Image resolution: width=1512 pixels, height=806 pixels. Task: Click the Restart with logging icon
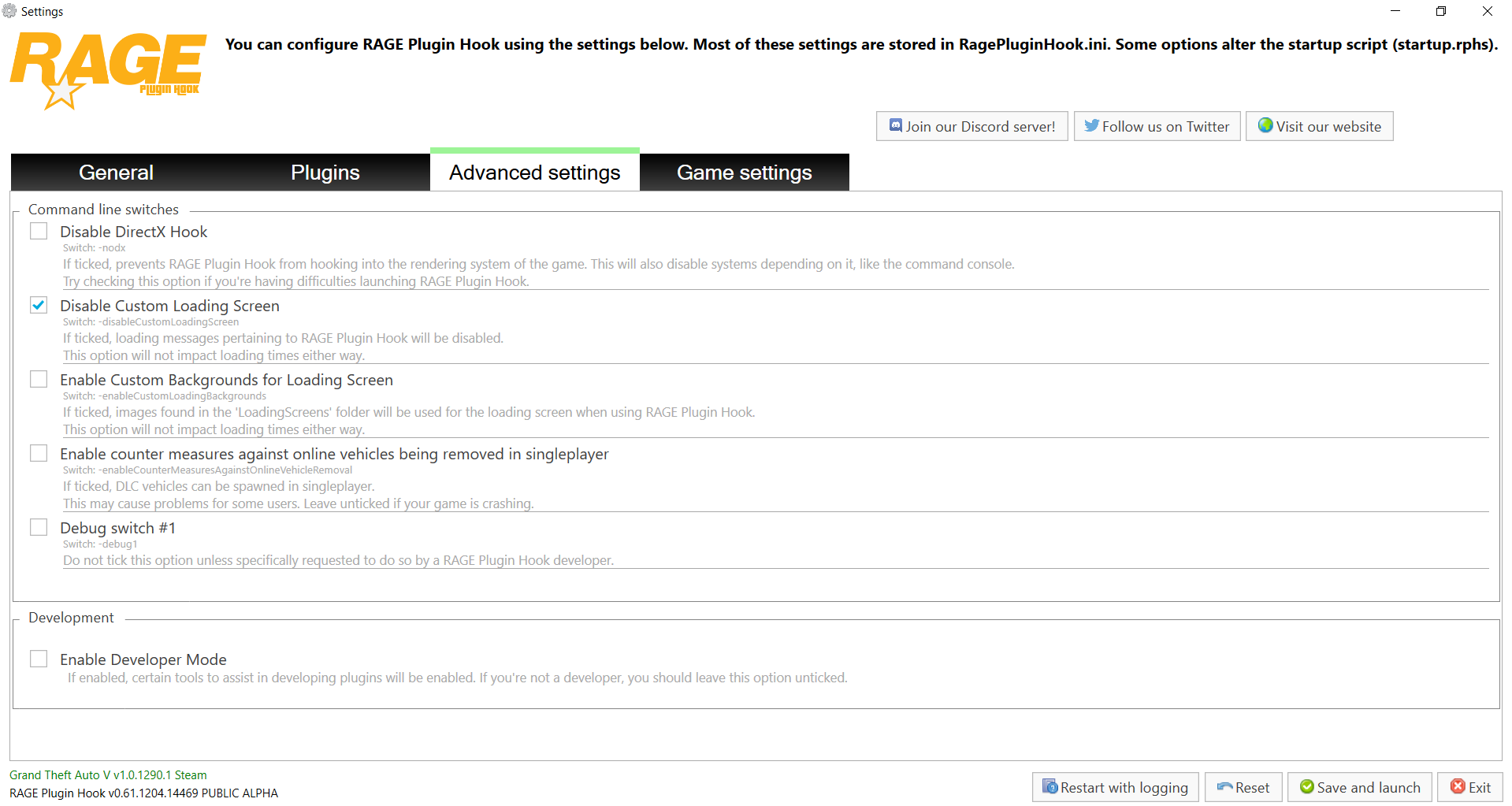click(x=1049, y=786)
